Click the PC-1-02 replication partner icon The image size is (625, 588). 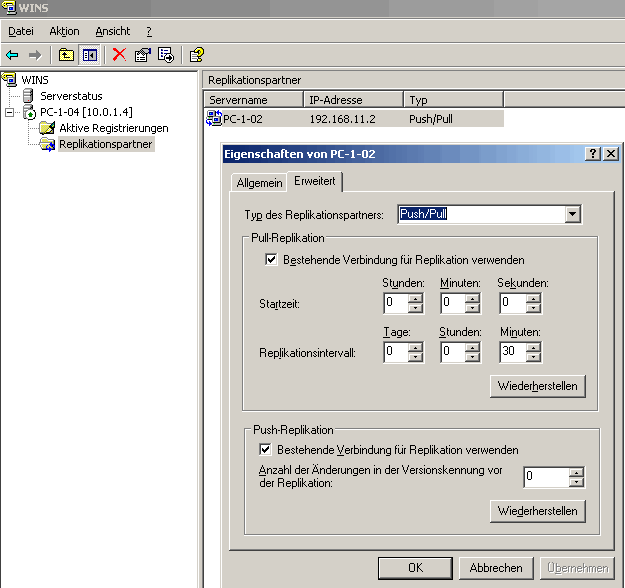coord(214,118)
